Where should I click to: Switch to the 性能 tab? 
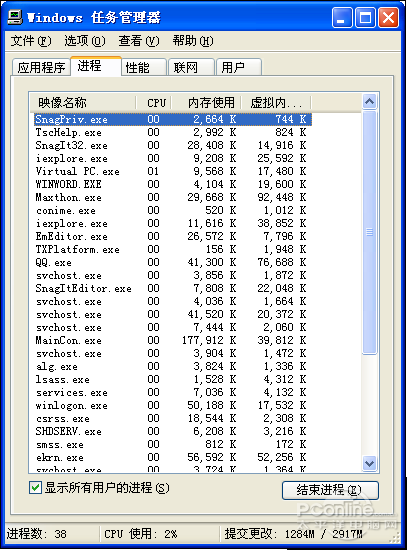point(144,67)
